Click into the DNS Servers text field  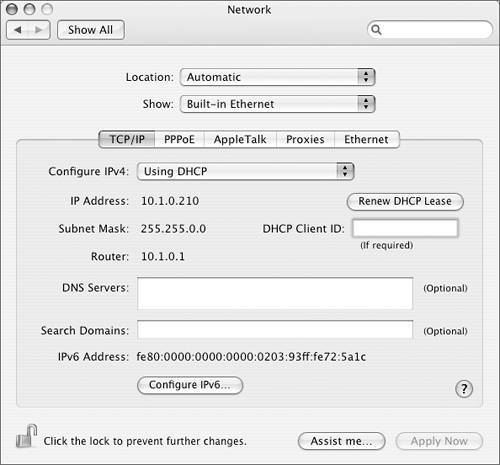tap(275, 294)
